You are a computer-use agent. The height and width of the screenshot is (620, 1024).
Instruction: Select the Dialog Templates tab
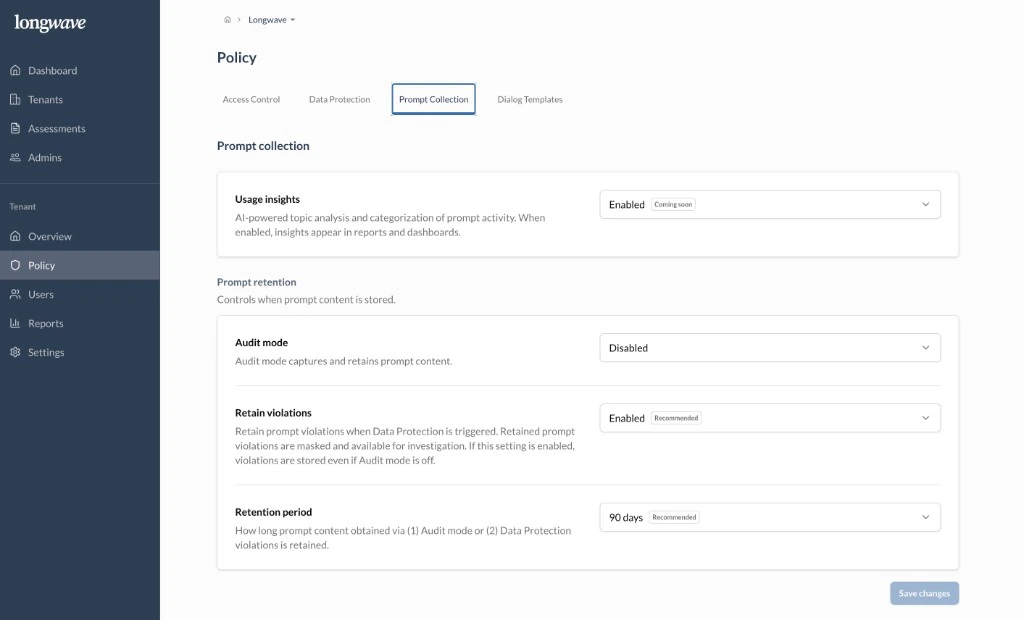click(x=529, y=99)
